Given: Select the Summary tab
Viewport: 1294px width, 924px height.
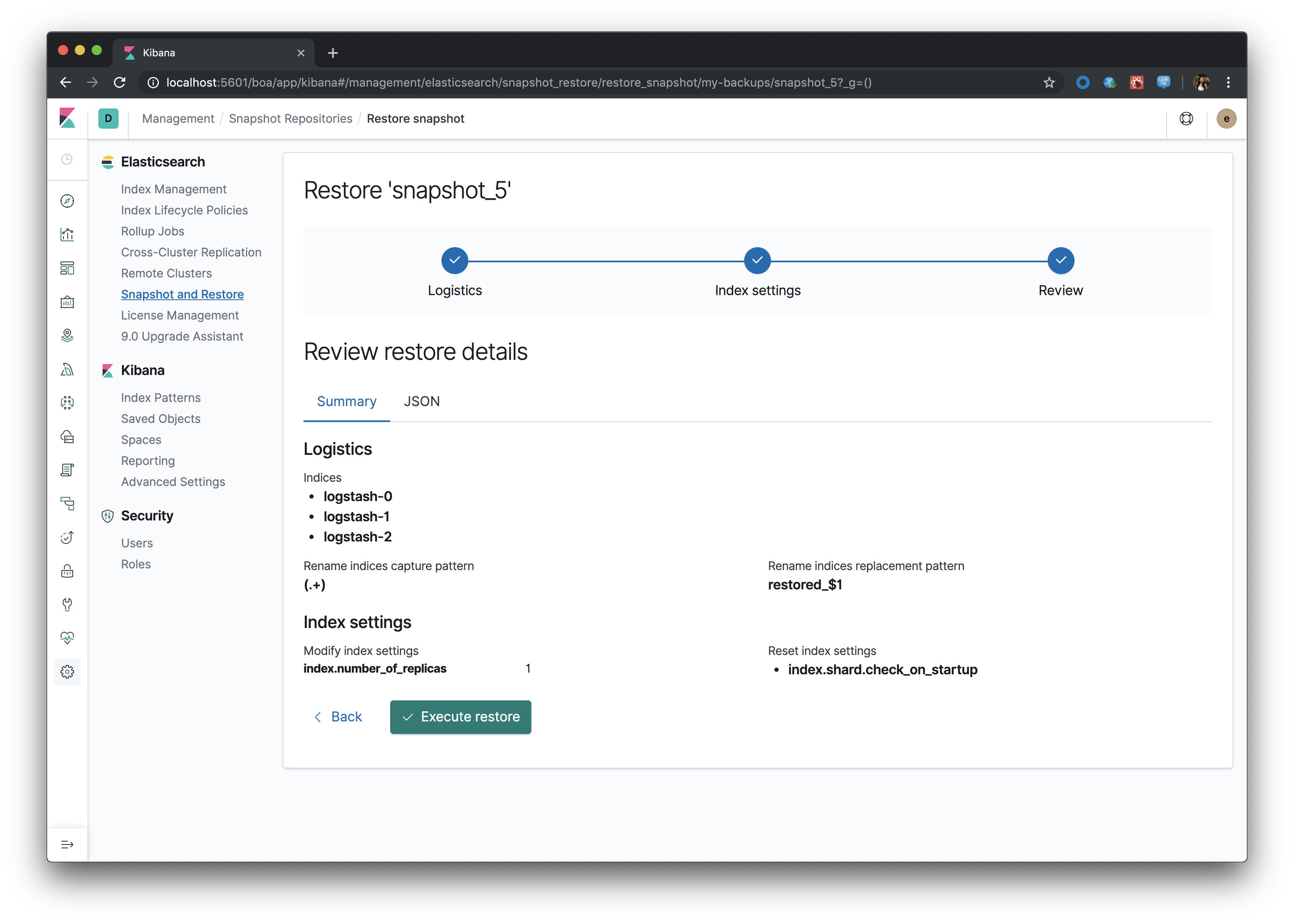Looking at the screenshot, I should 346,402.
